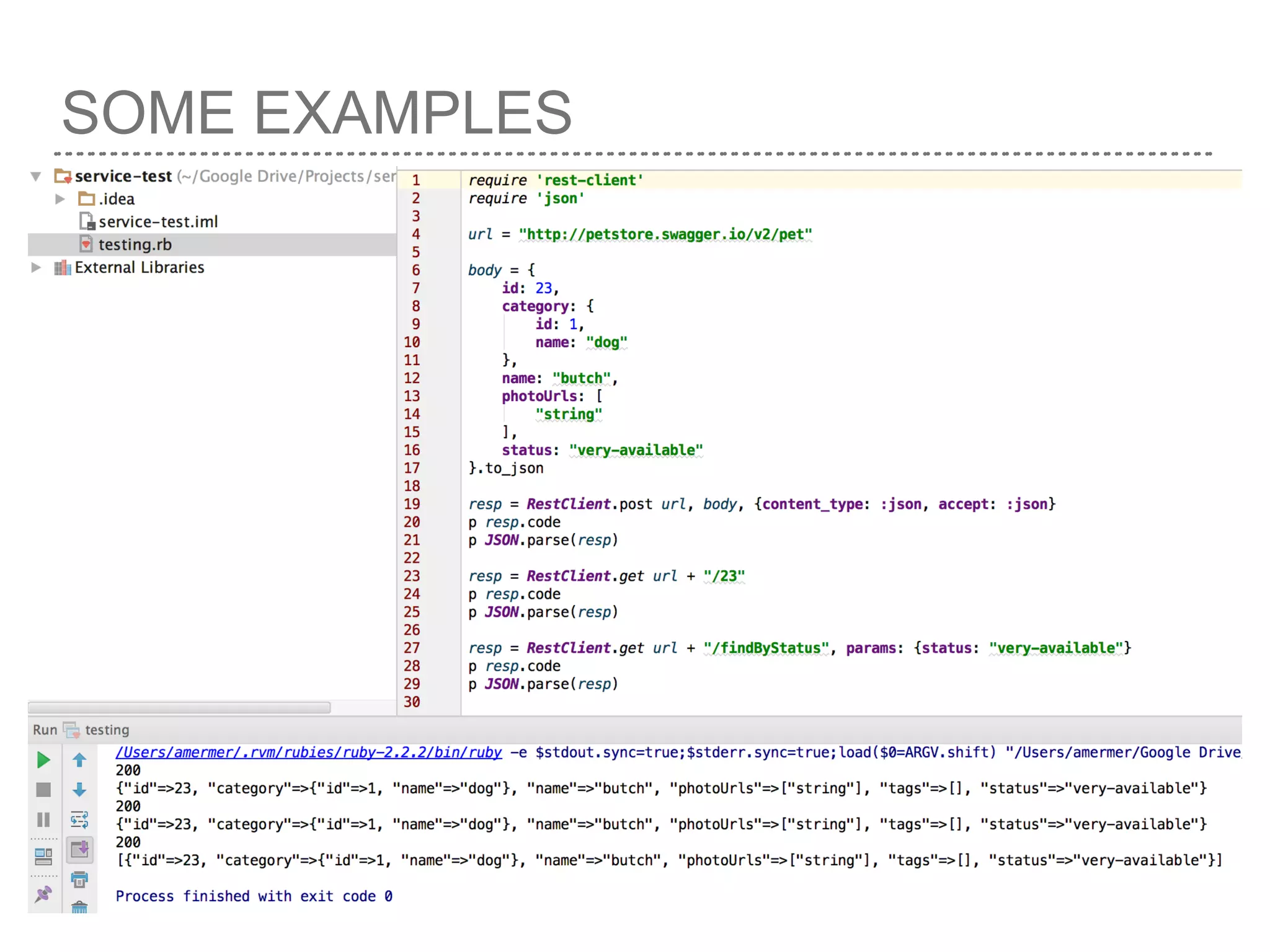The width and height of the screenshot is (1270, 952).
Task: Click the blue Down stack trace arrow
Action: [79, 790]
